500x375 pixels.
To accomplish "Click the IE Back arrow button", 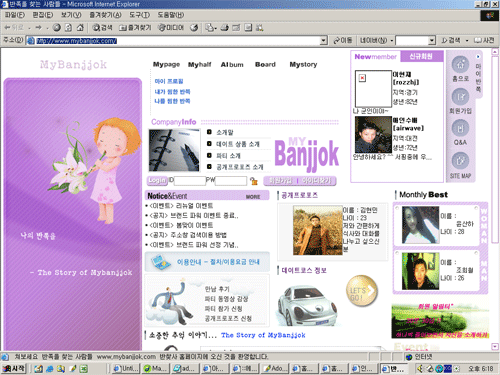I will coord(13,28).
